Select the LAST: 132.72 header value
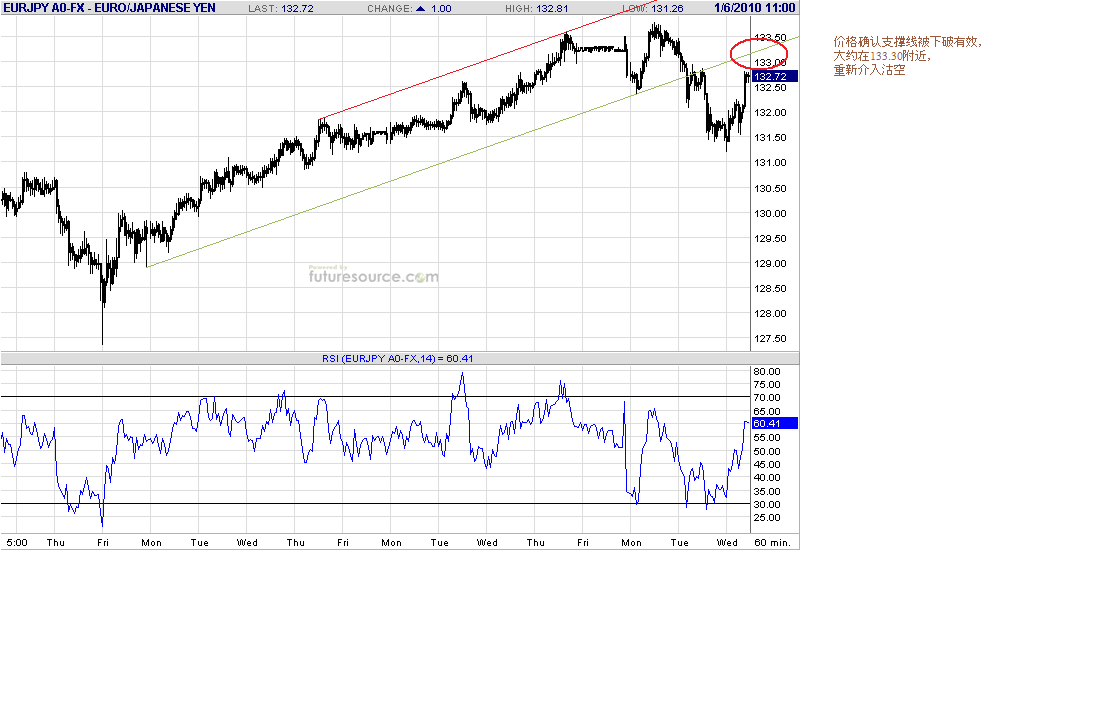Screen dimensions: 1100x707 click(281, 8)
